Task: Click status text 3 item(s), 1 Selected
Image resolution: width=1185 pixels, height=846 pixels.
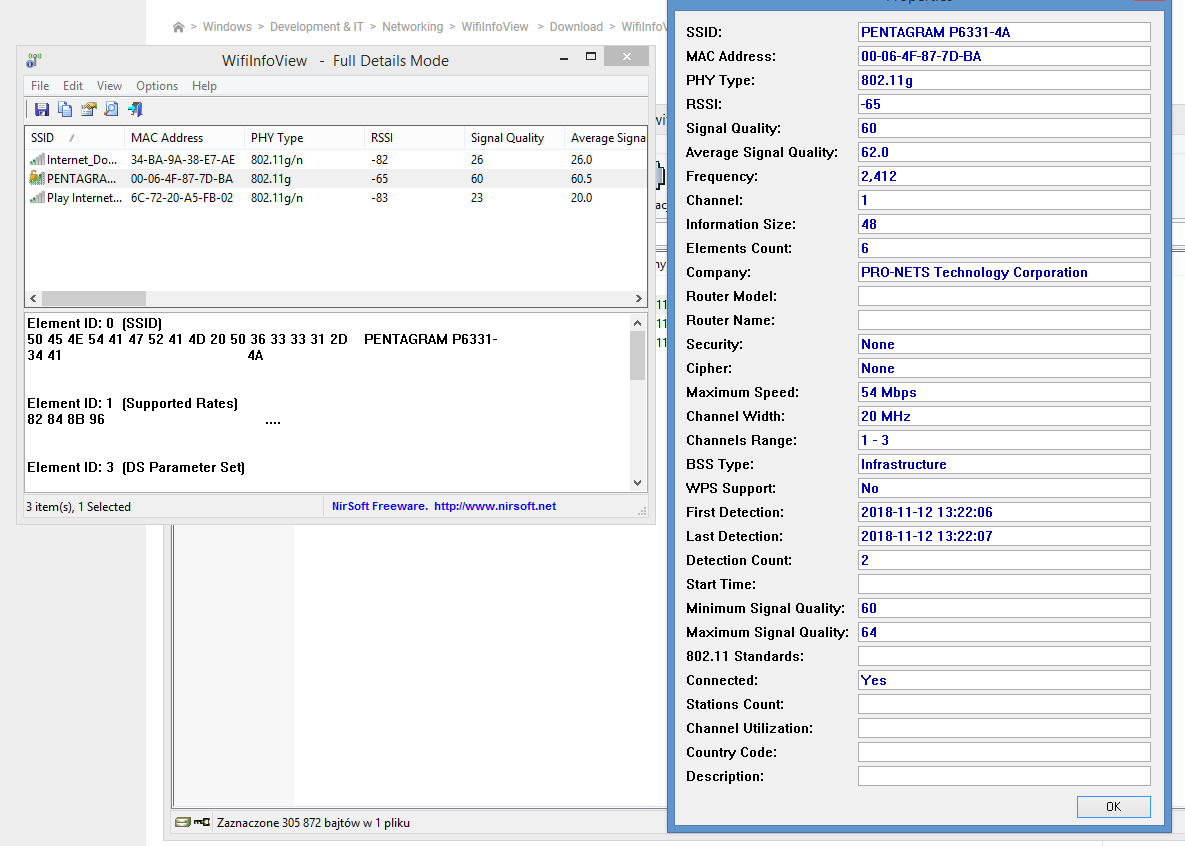Action: 79,507
